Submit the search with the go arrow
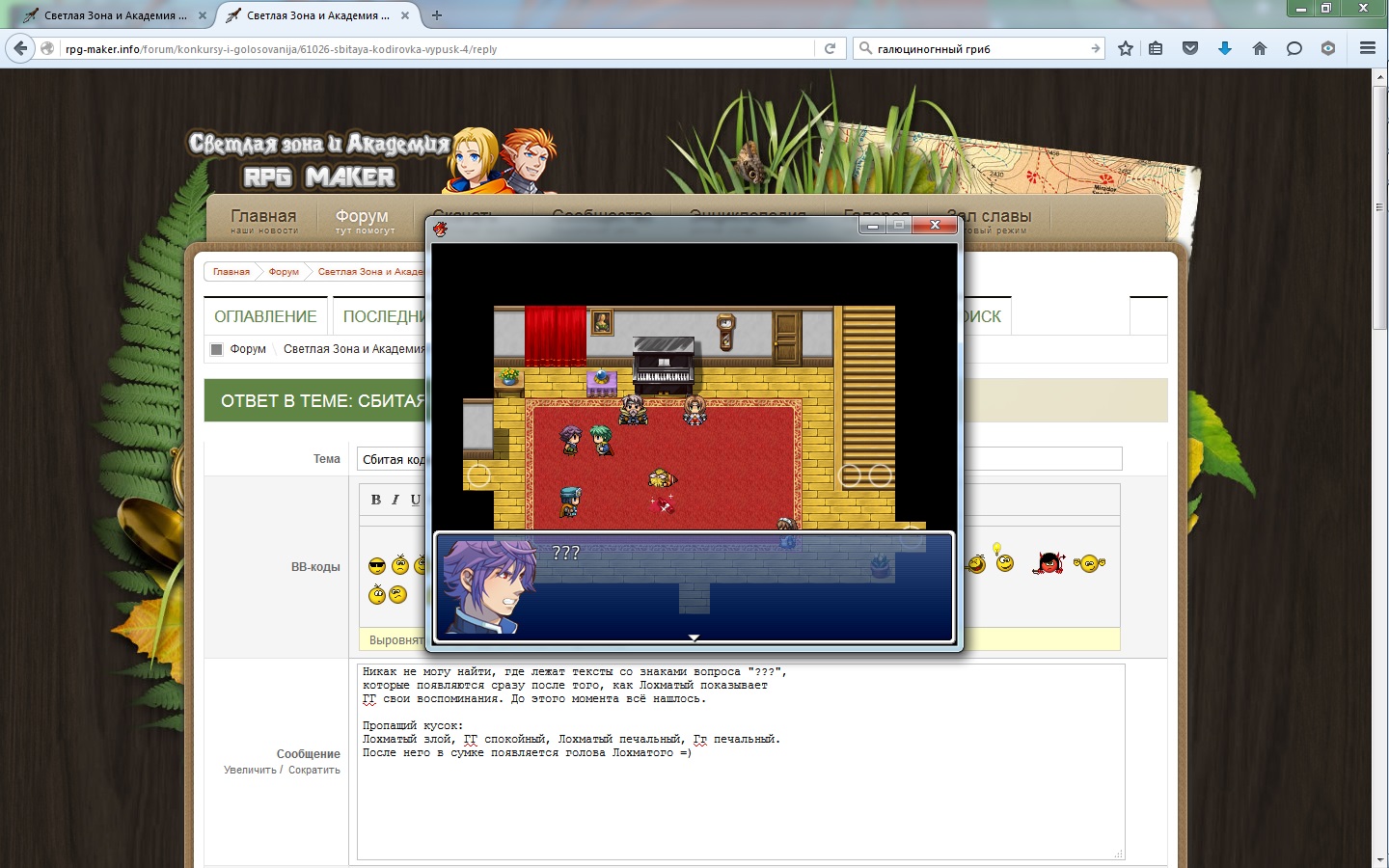The height and width of the screenshot is (868, 1389). [1096, 48]
